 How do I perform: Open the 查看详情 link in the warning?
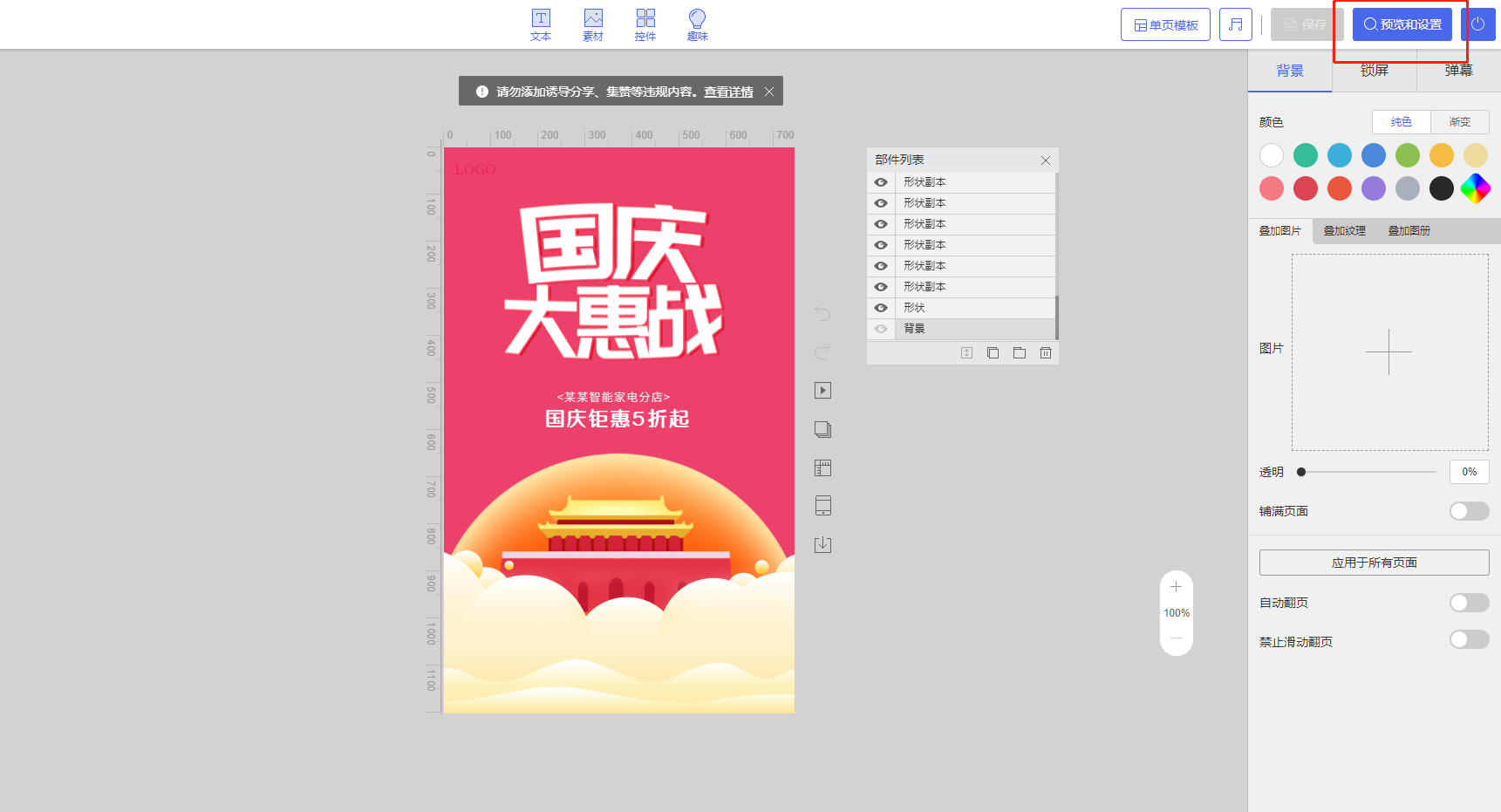click(x=728, y=92)
